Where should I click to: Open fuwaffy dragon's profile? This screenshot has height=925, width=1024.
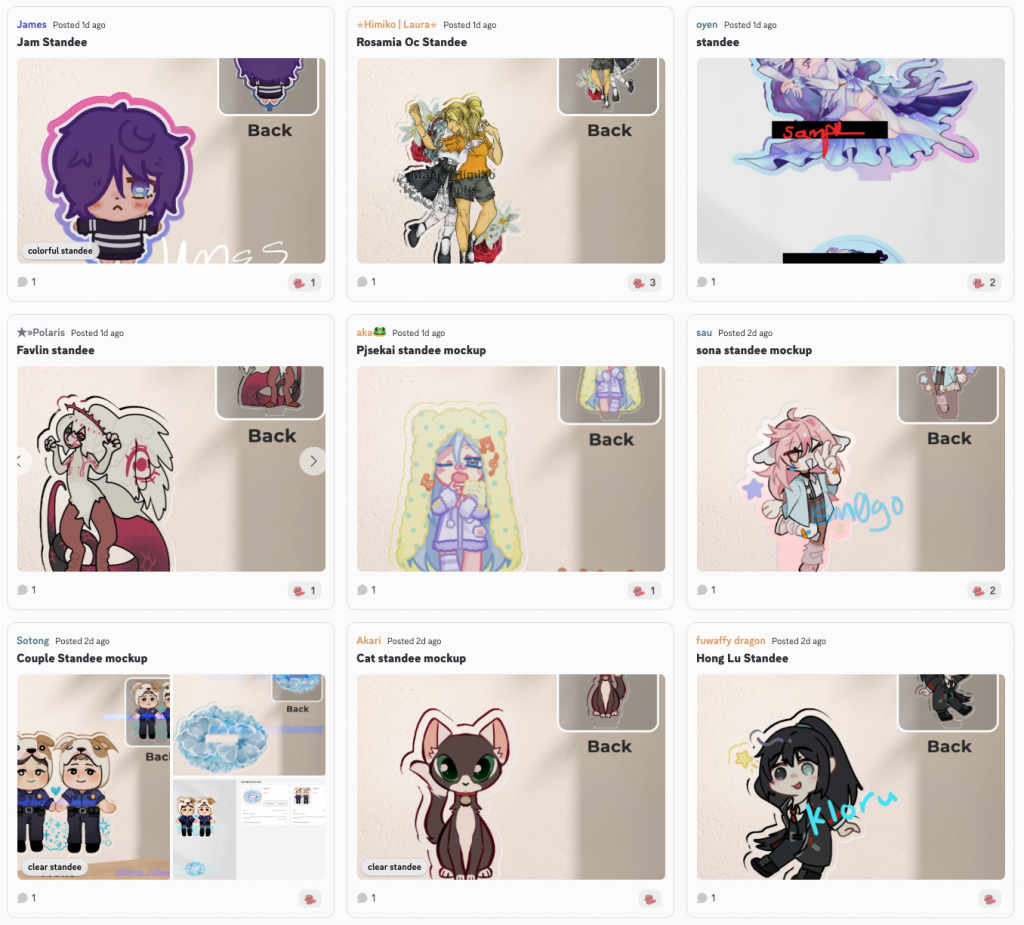coord(730,641)
